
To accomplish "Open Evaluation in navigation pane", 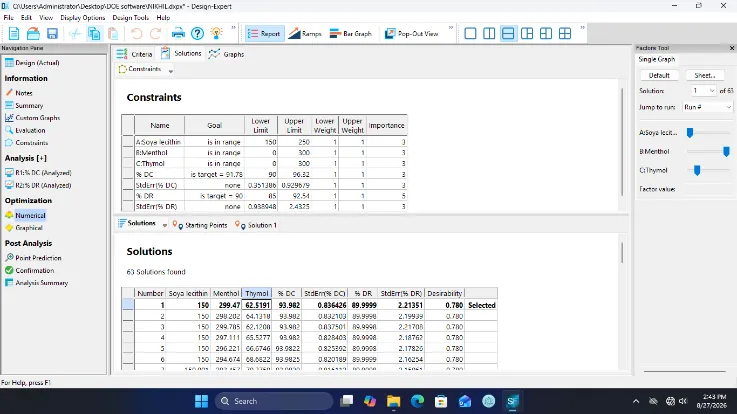I will [25, 130].
